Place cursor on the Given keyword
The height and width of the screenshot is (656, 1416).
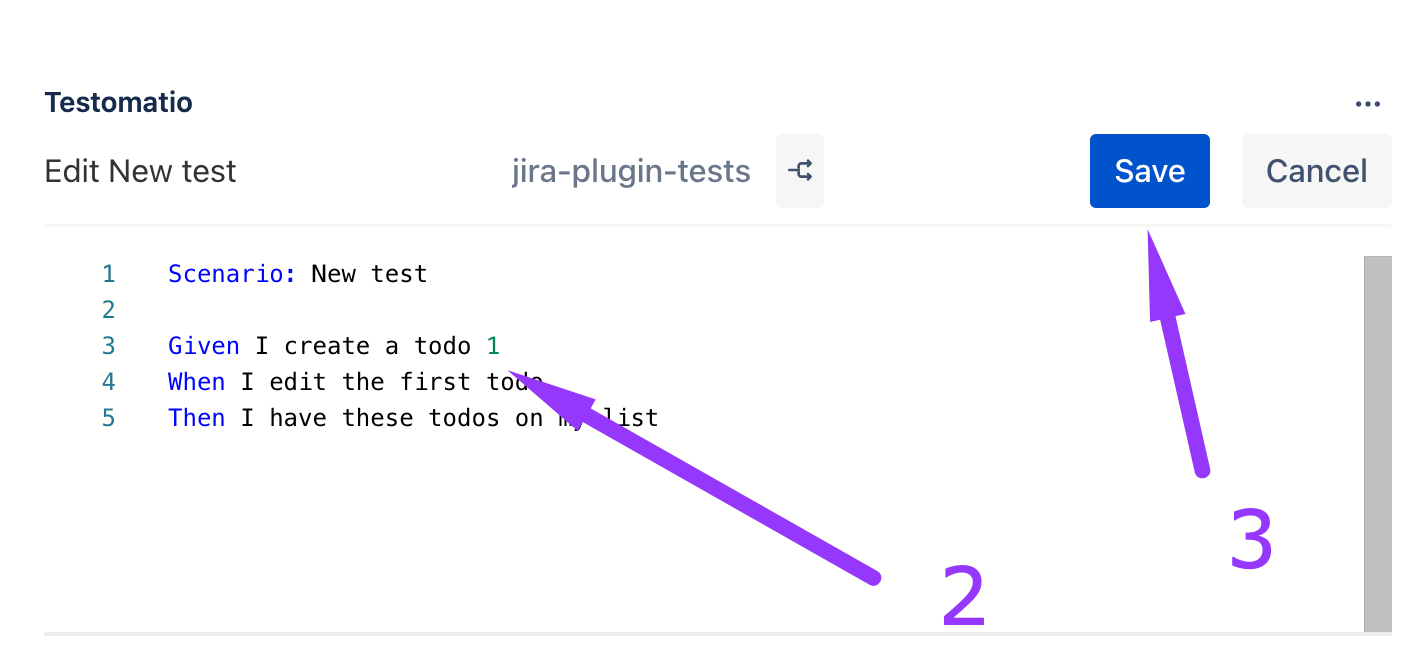[203, 346]
